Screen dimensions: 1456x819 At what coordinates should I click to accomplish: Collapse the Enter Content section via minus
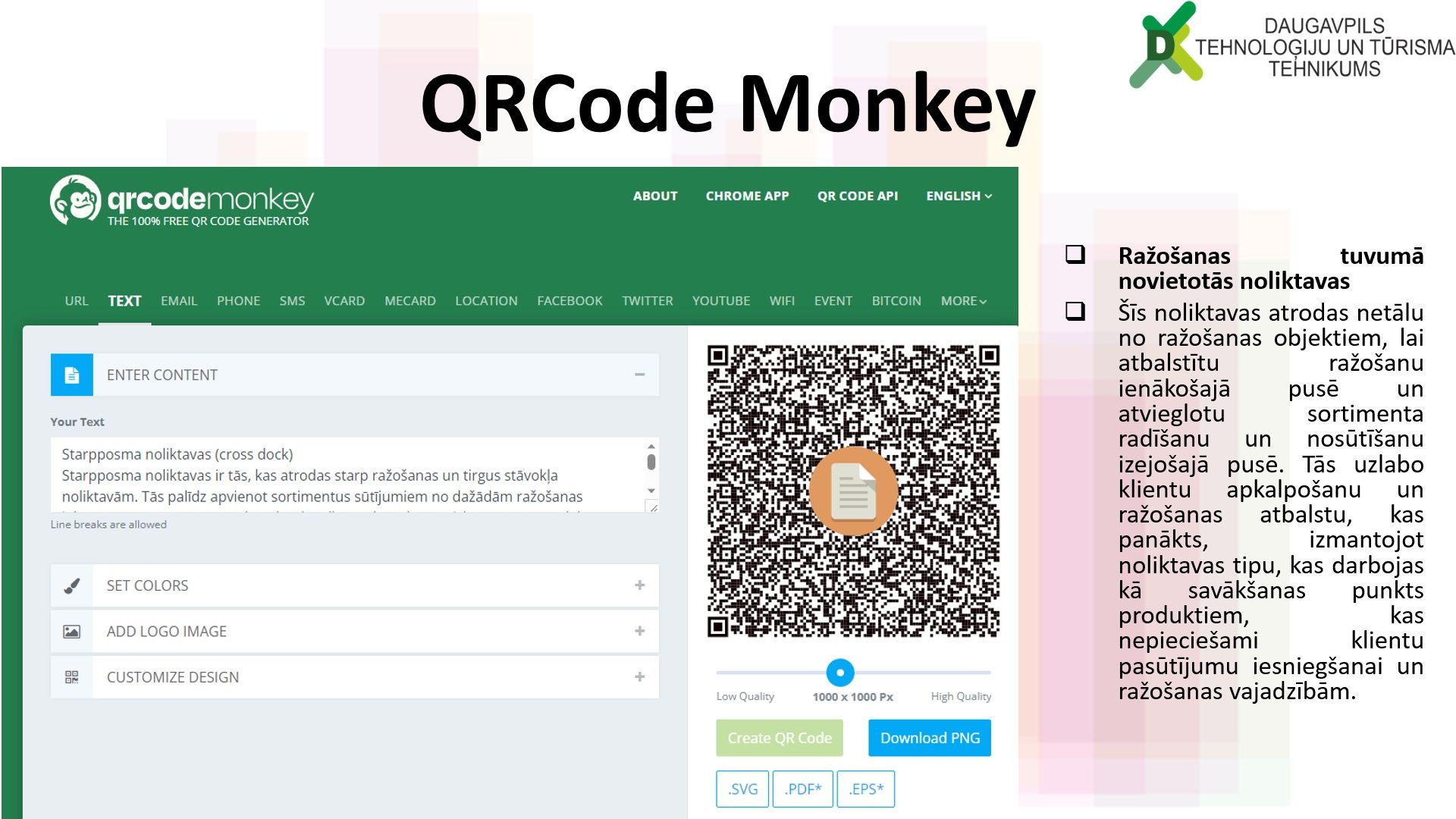[640, 375]
